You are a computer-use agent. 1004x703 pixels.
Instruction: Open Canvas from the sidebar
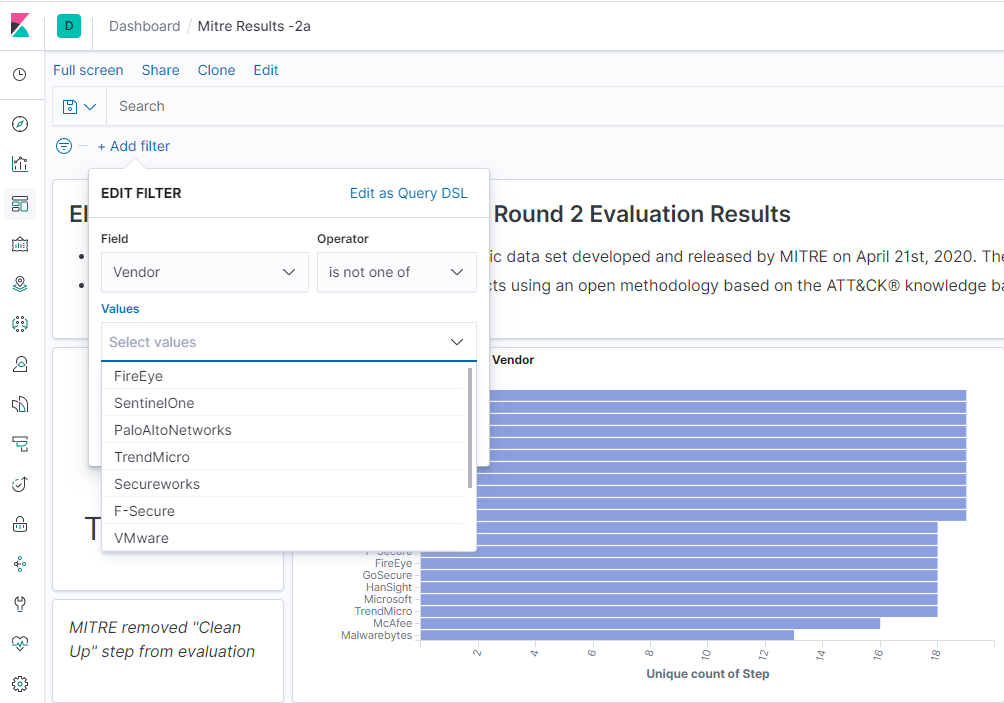tap(20, 244)
